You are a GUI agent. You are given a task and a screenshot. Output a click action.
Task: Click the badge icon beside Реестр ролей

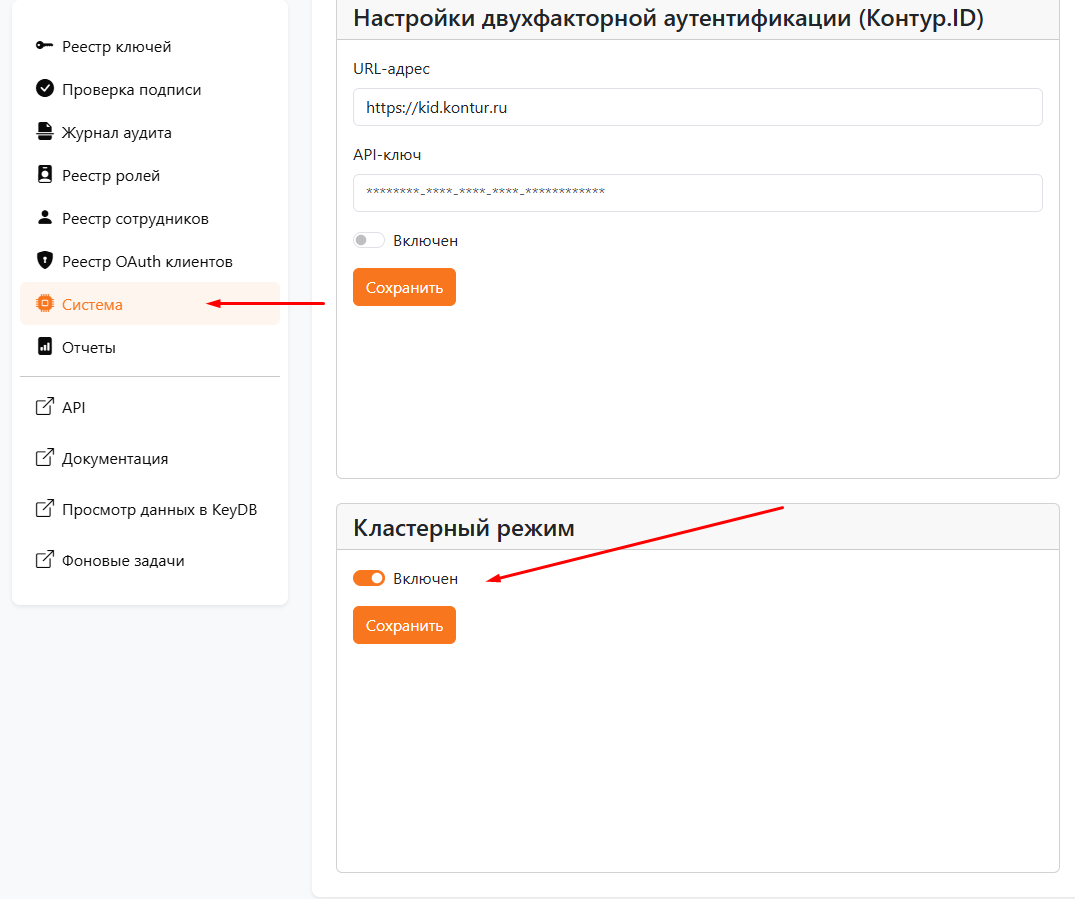point(45,175)
